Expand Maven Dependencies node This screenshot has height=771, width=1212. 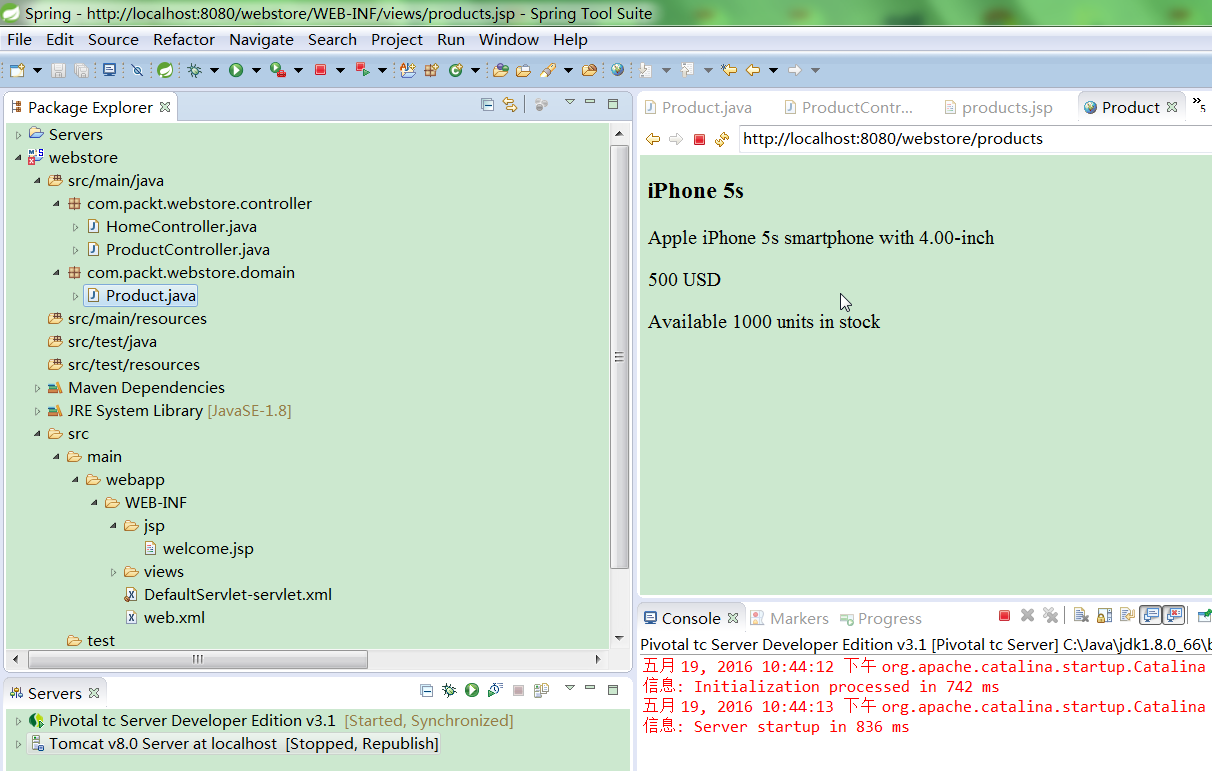37,388
